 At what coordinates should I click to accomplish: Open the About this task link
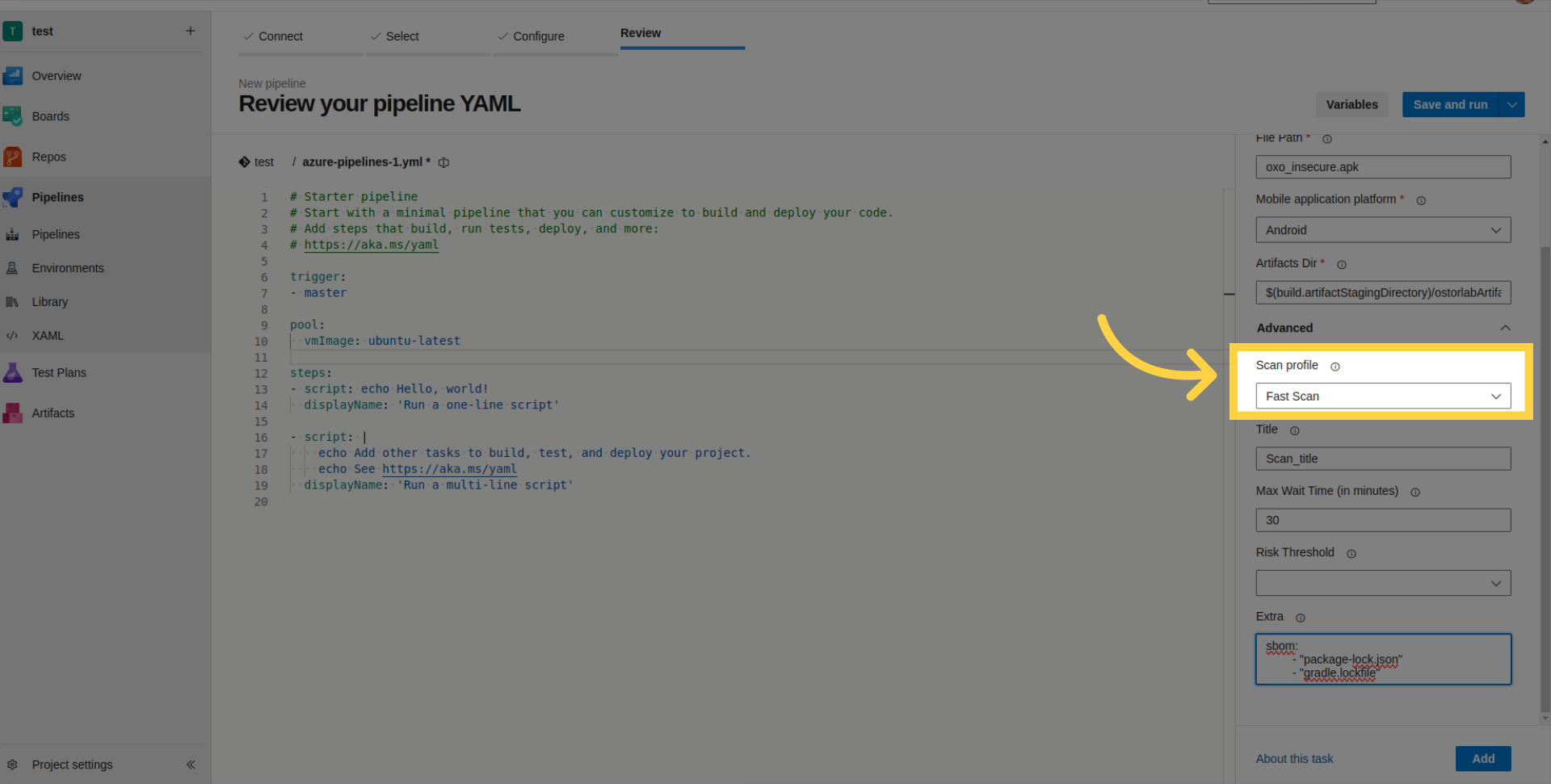coord(1294,759)
